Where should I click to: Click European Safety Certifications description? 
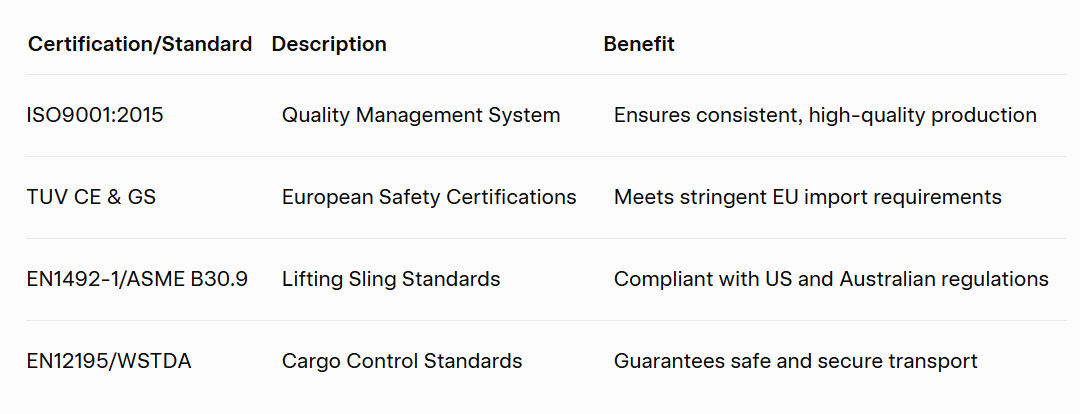429,197
